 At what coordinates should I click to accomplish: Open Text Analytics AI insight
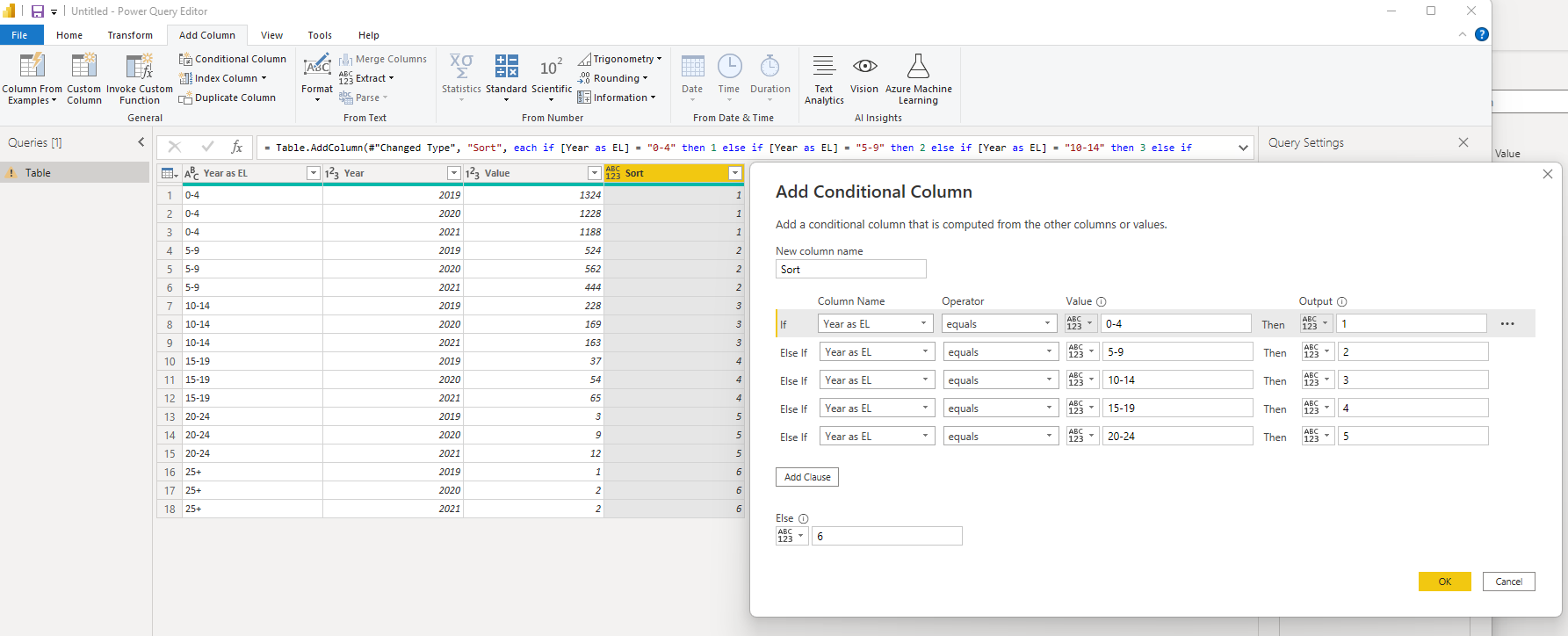click(824, 78)
